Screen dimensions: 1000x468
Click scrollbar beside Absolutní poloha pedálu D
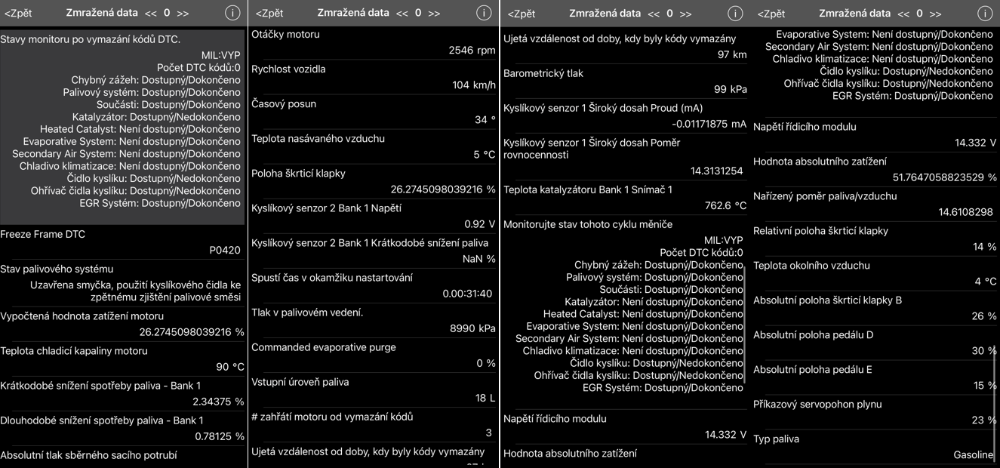point(996,350)
